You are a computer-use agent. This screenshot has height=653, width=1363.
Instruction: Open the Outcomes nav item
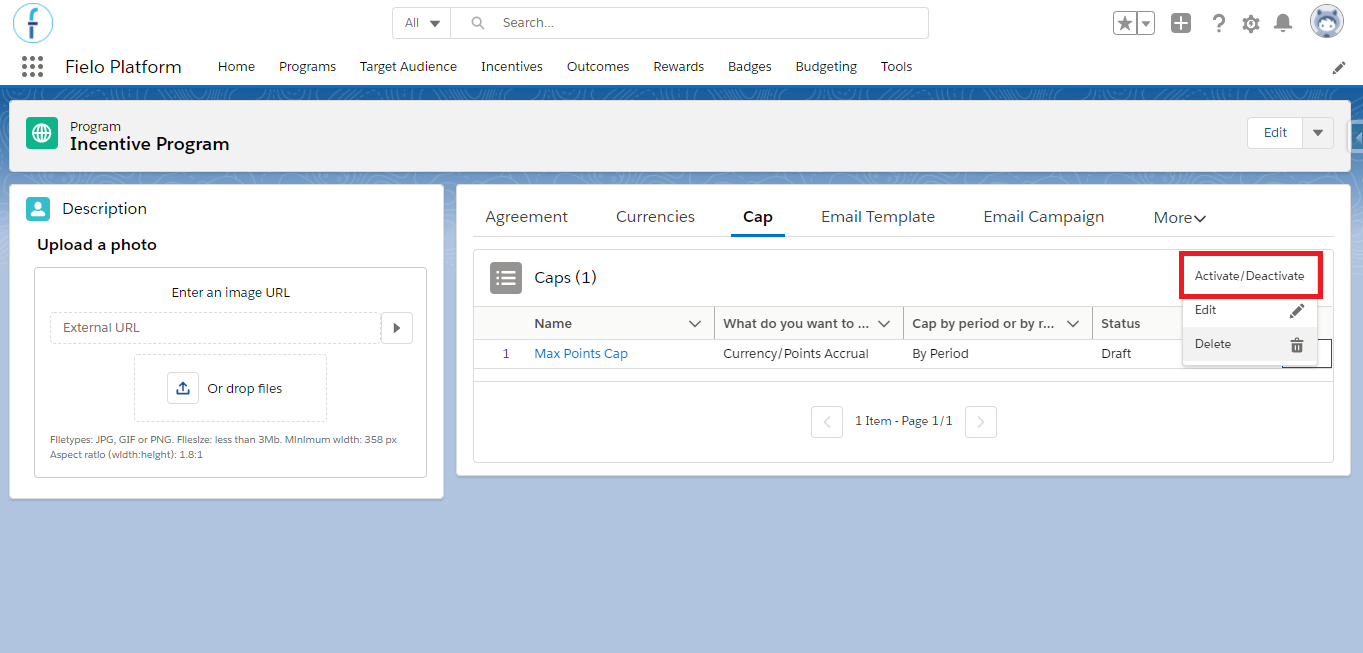tap(598, 66)
